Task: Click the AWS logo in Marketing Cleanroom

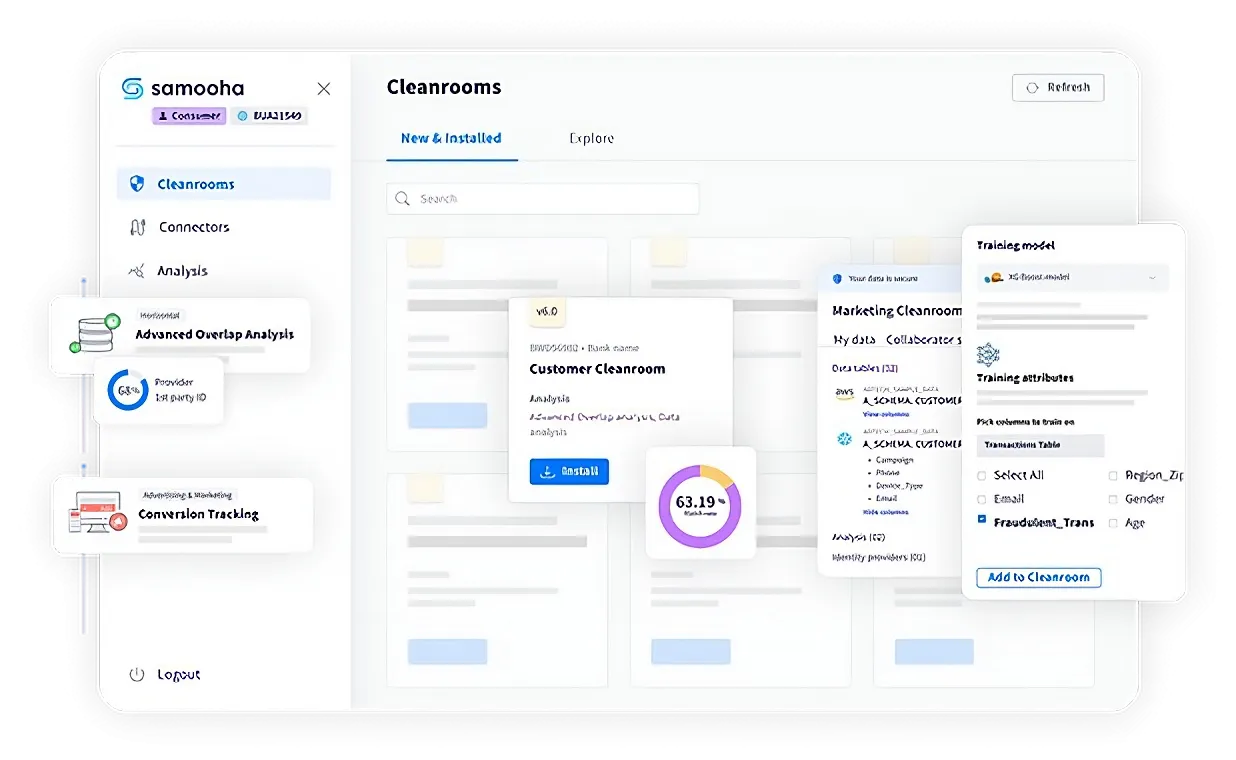Action: pos(844,395)
